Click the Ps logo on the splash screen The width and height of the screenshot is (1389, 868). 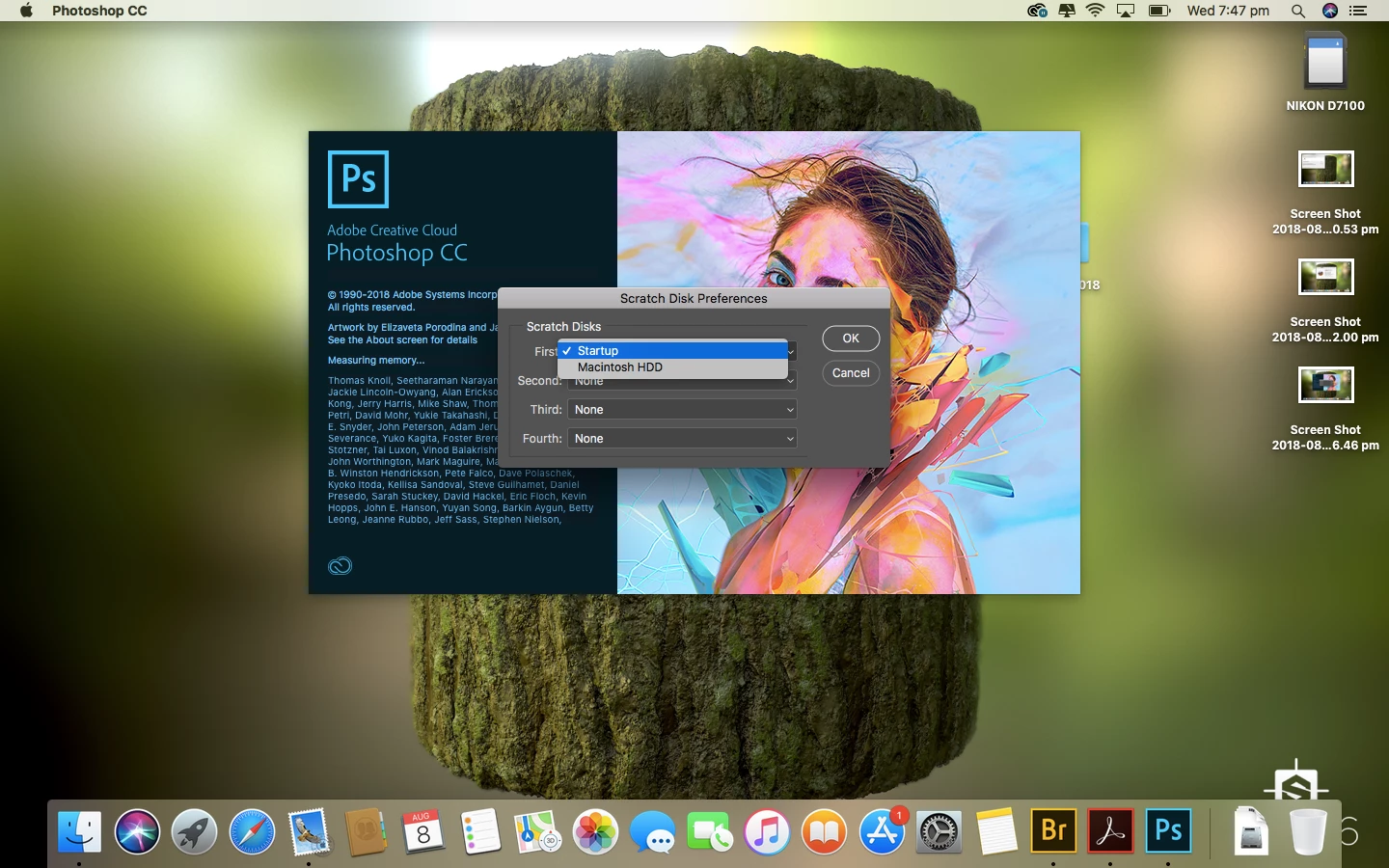tap(359, 179)
